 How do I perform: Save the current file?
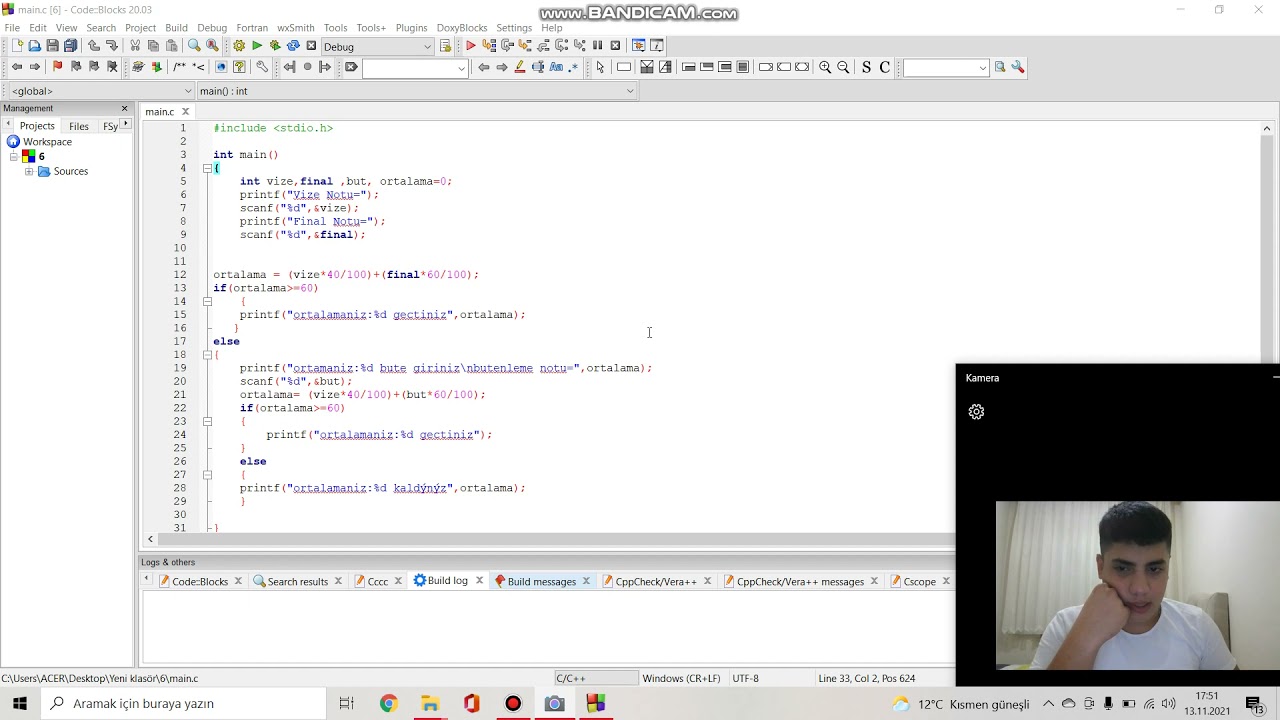pos(53,46)
